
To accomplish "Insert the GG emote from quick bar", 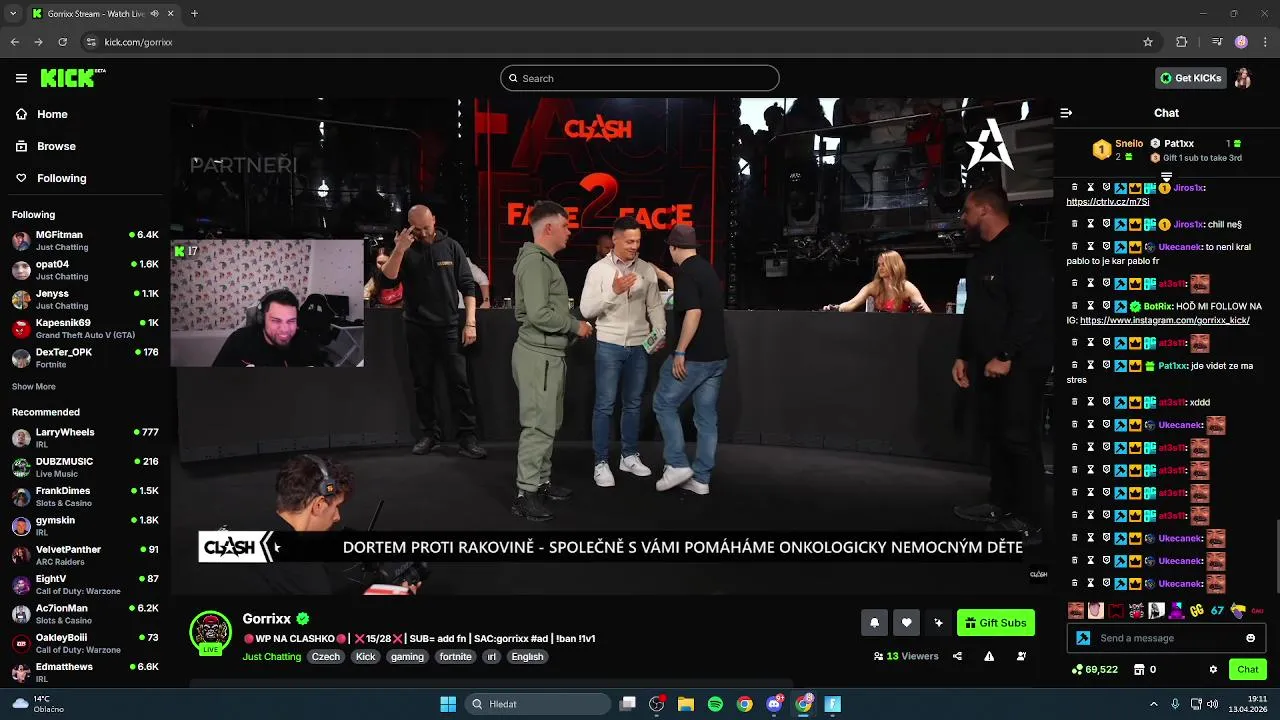I will 1196,610.
